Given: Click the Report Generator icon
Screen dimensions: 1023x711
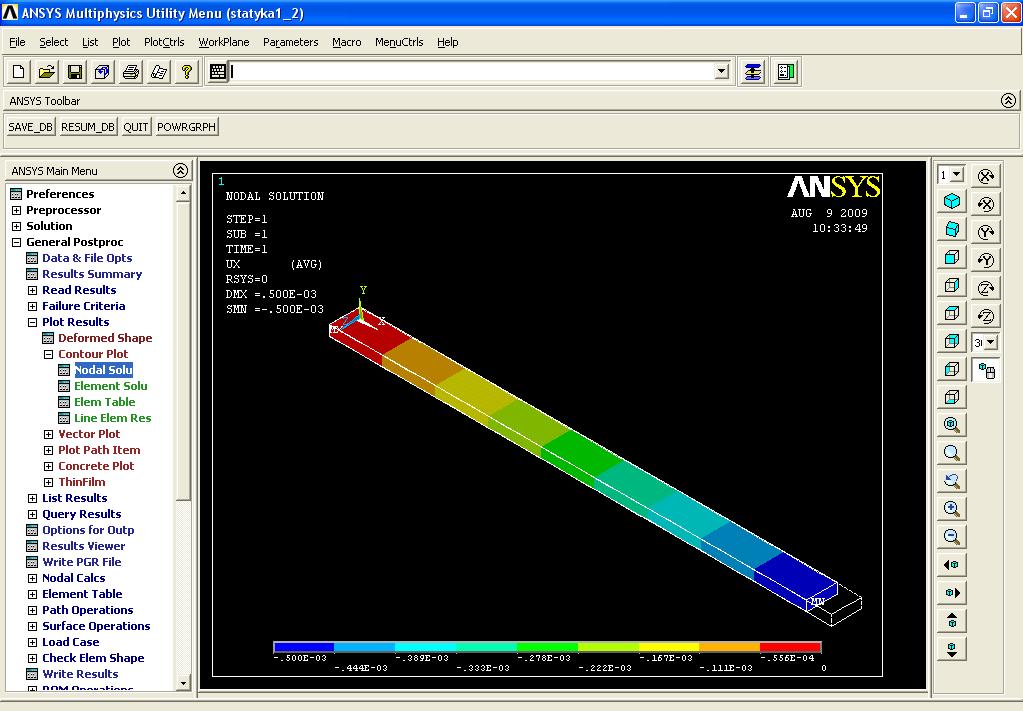Looking at the screenshot, I should (159, 72).
